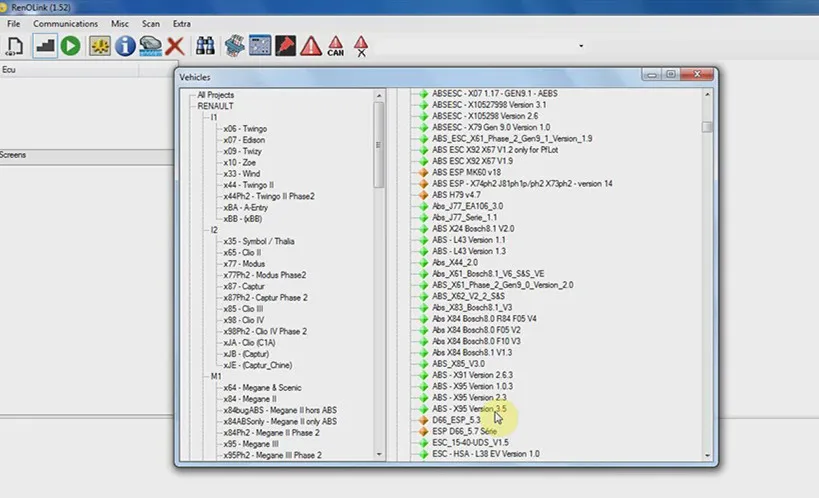This screenshot has height=498, width=819.
Task: Click the red pin on black icon
Action: click(285, 46)
